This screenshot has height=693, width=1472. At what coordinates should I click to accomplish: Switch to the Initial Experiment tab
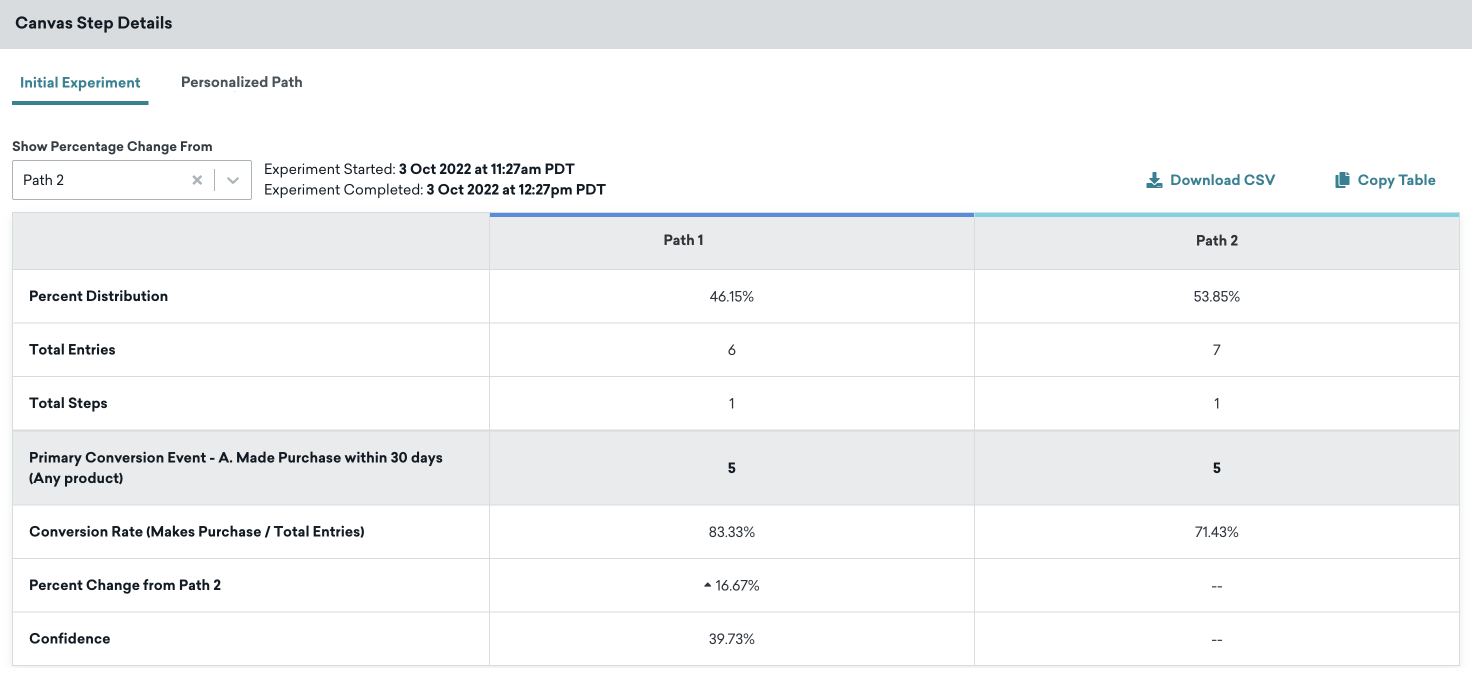point(80,83)
